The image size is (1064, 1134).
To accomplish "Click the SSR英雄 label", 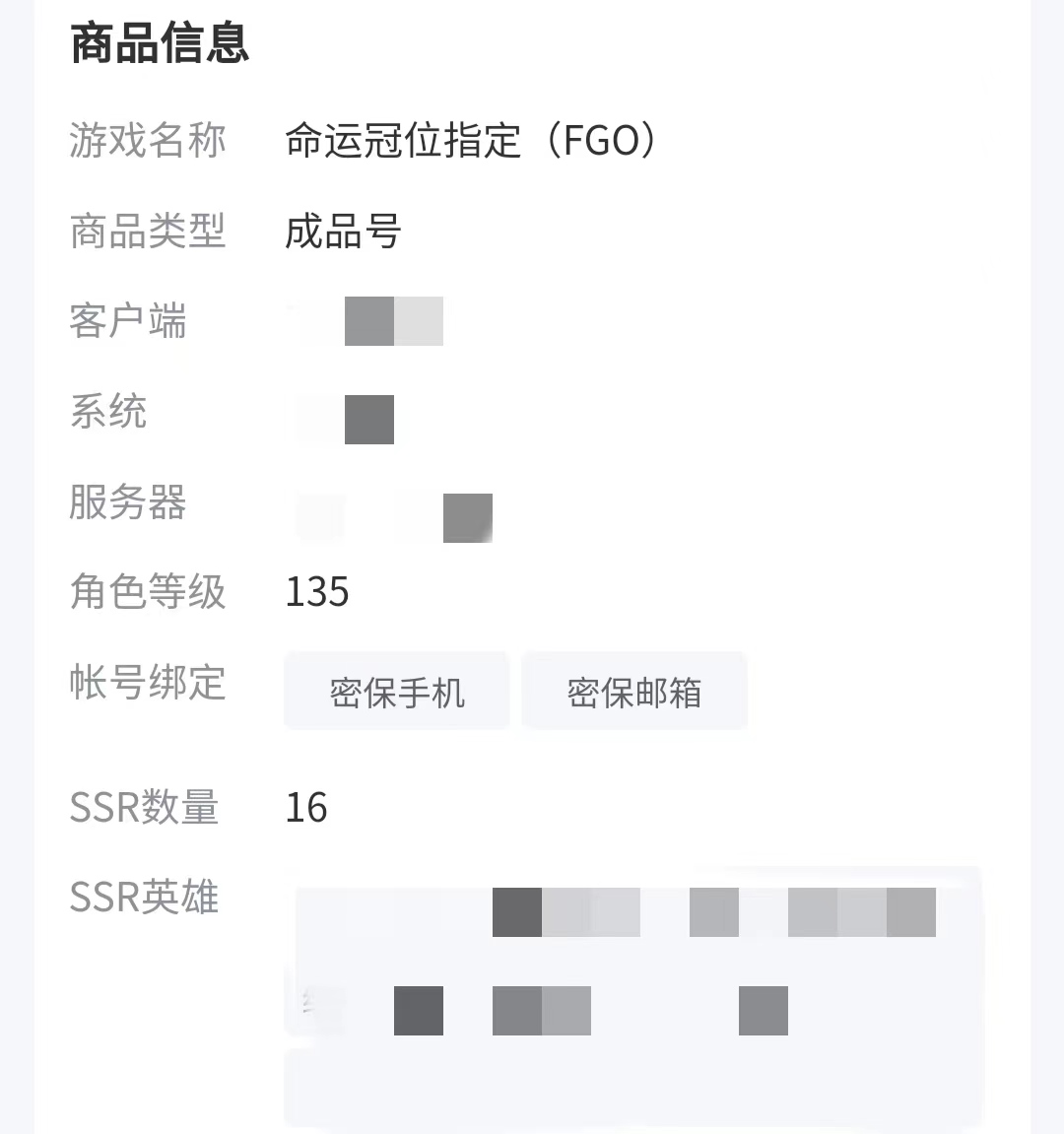I will click(x=144, y=898).
